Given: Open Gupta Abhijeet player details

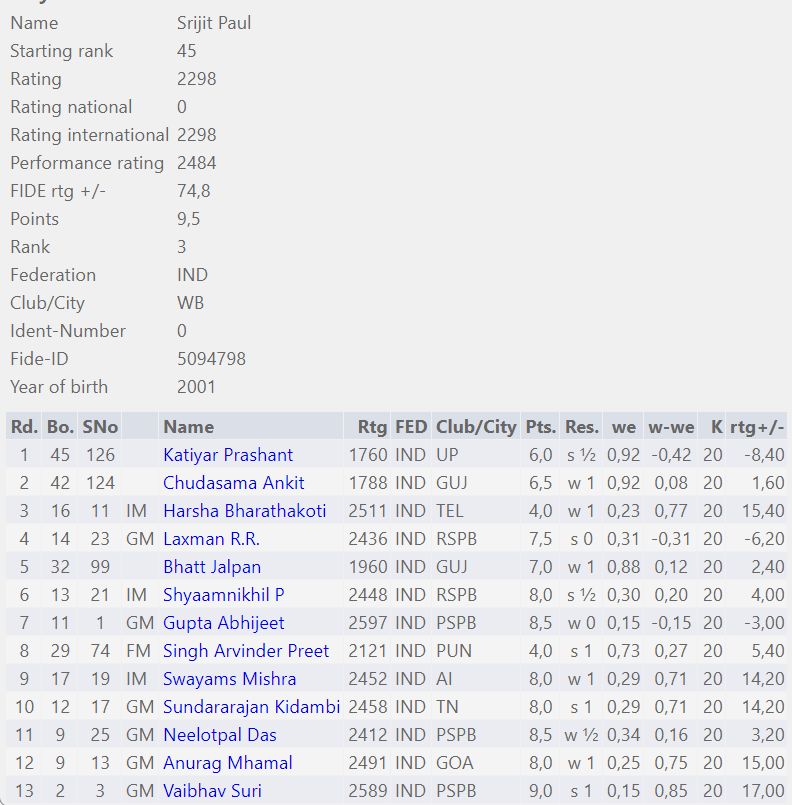Looking at the screenshot, I should click(223, 623).
